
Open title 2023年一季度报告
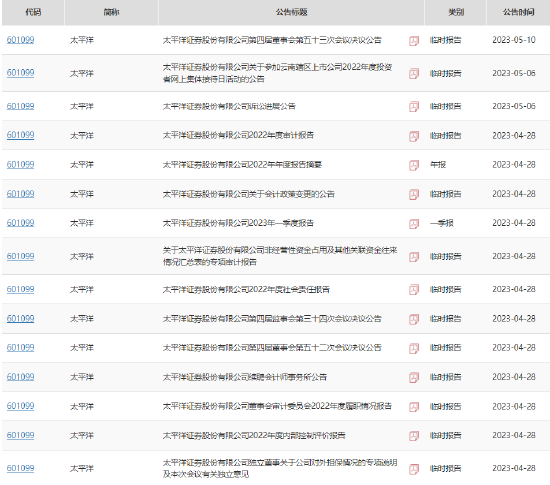238,223
